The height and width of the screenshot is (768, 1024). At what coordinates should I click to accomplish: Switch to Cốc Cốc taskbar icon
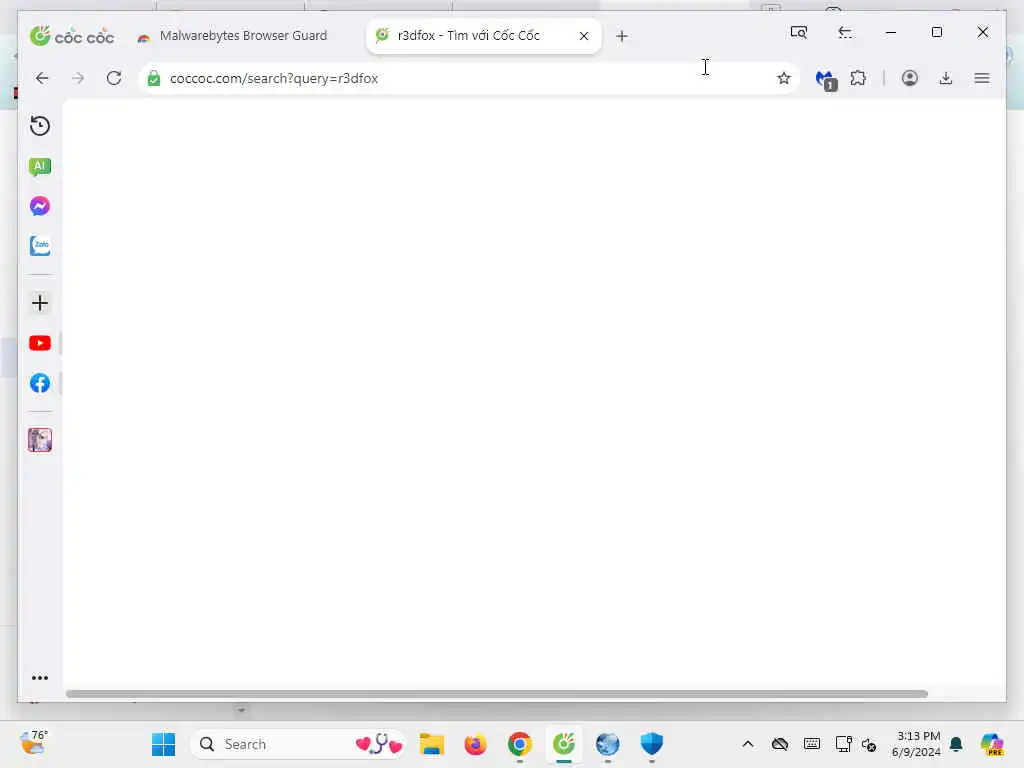point(564,744)
